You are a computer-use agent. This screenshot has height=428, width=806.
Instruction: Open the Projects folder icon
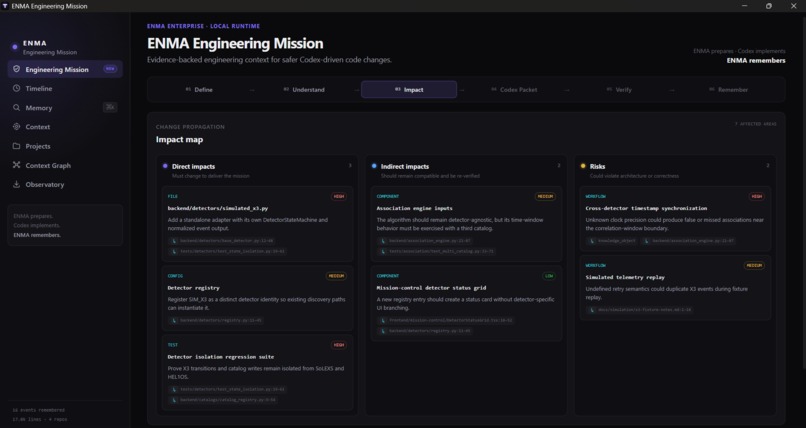16,146
